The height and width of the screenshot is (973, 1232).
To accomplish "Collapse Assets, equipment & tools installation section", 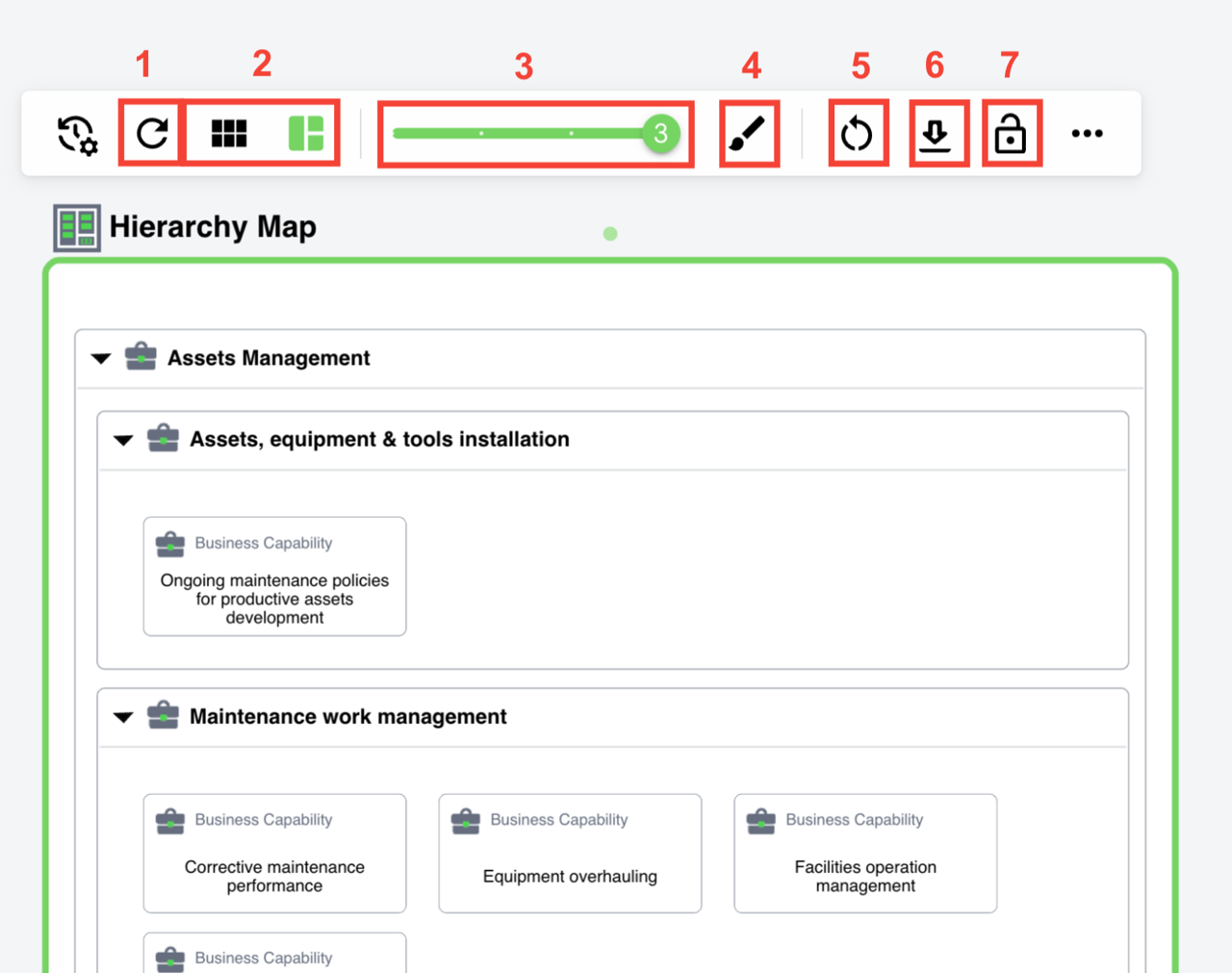I will pyautogui.click(x=123, y=441).
